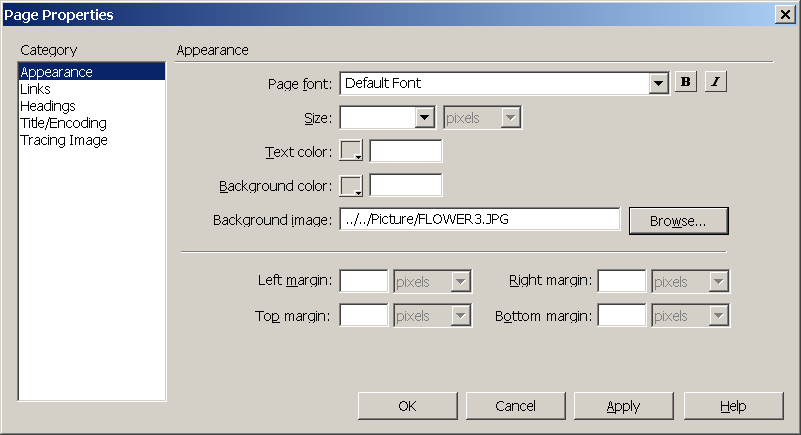Image resolution: width=801 pixels, height=435 pixels.
Task: Open the Background color picker swatch
Action: pyautogui.click(x=351, y=185)
